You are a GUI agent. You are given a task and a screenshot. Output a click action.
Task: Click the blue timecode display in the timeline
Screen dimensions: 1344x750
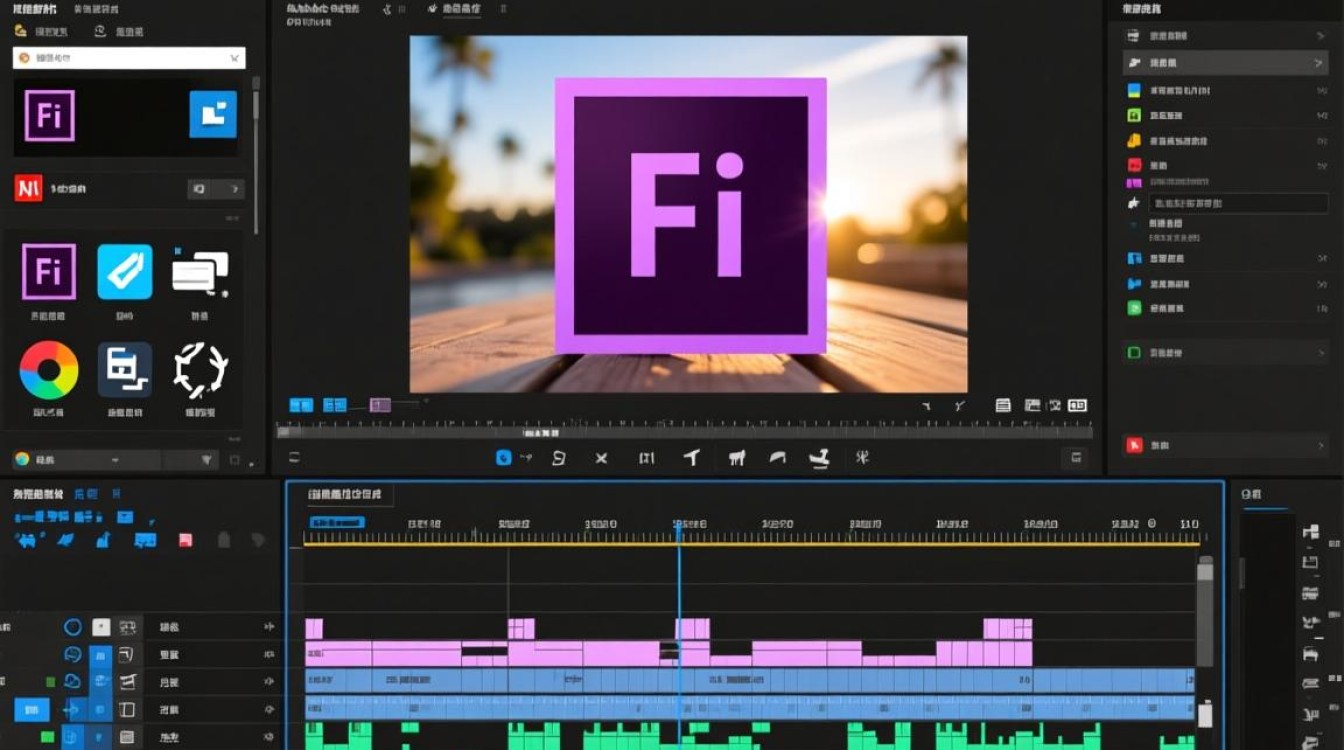click(337, 522)
